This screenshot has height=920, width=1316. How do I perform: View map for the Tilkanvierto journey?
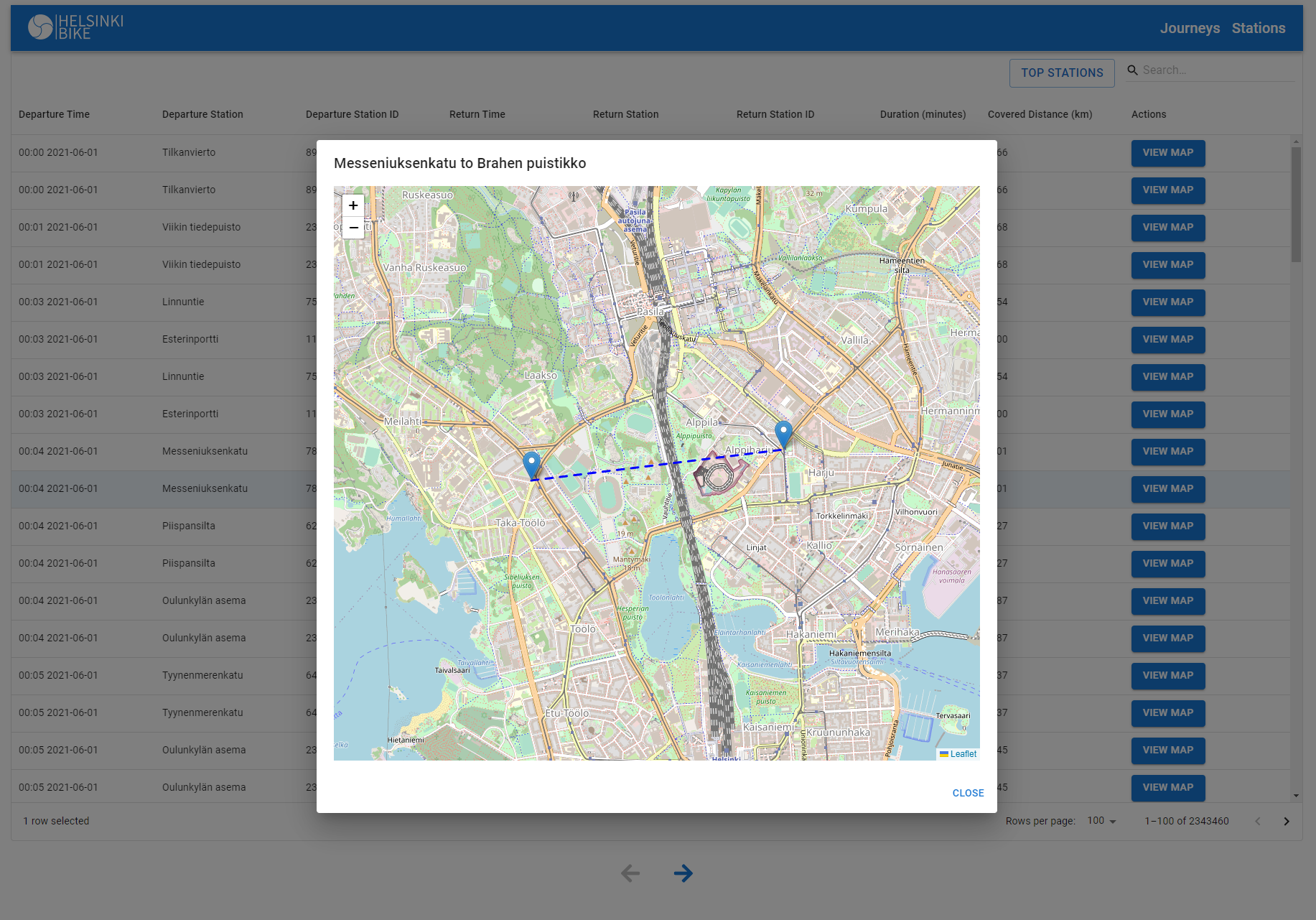pos(1168,153)
